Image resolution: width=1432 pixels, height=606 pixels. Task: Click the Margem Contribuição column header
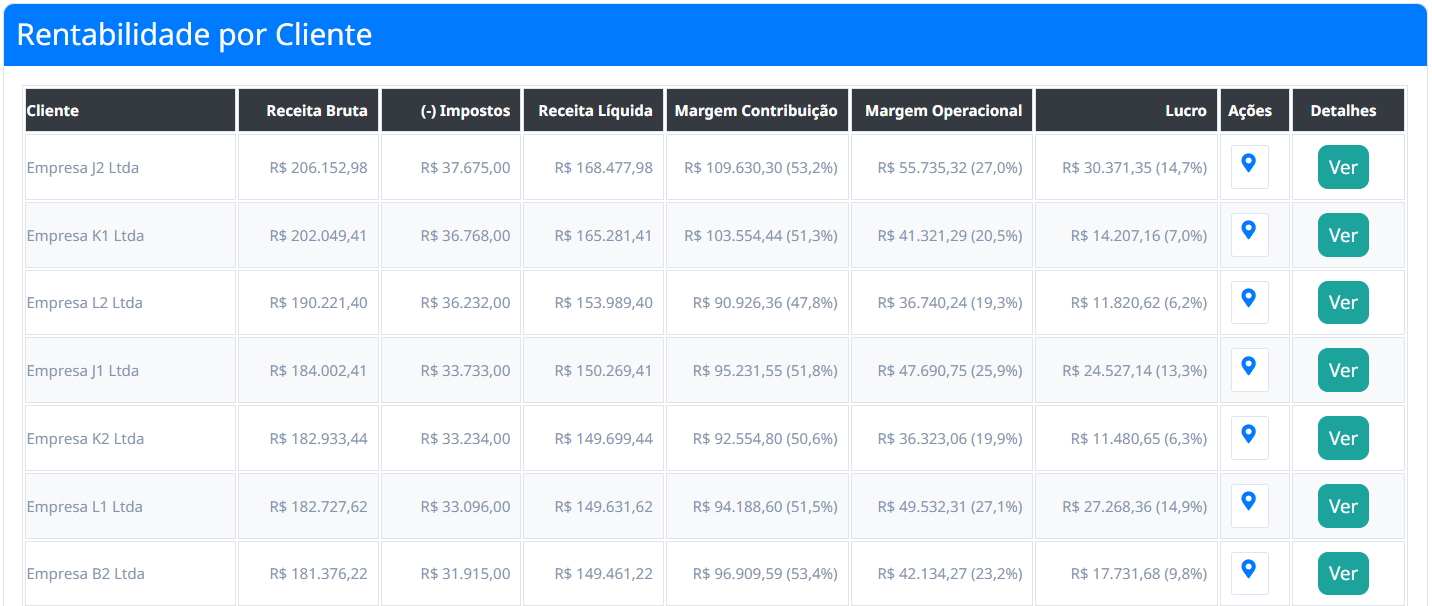757,110
